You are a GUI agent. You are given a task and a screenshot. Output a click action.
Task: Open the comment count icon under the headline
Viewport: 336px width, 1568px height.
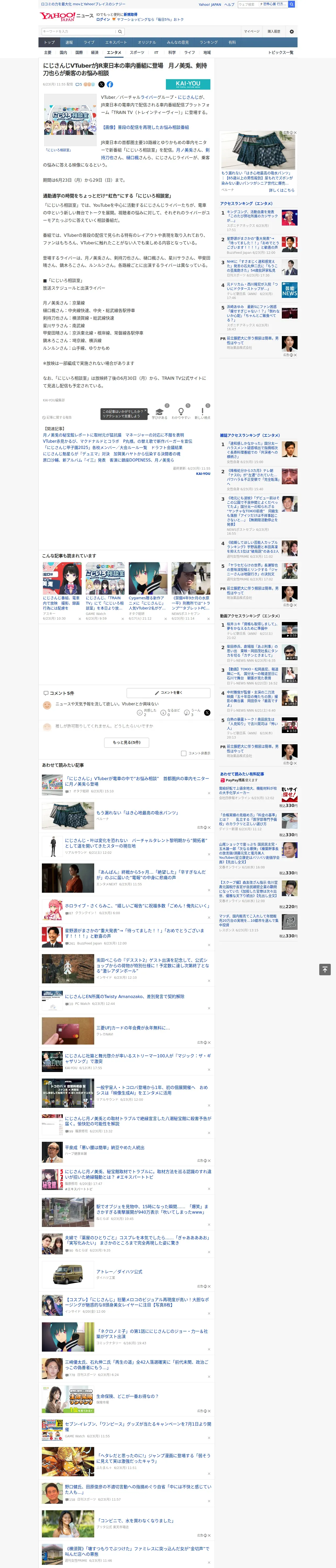pyautogui.click(x=79, y=85)
